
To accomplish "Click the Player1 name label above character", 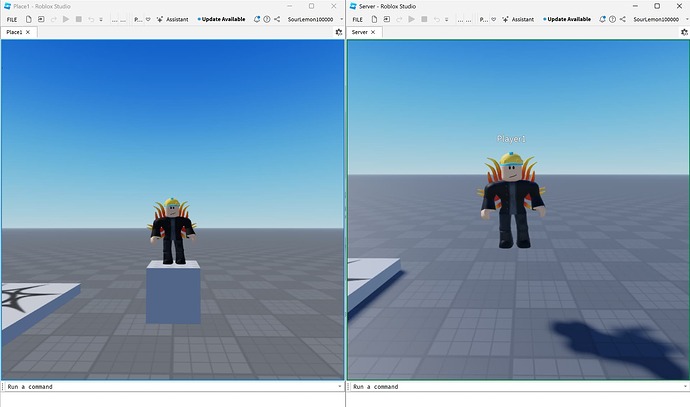I will coord(511,139).
